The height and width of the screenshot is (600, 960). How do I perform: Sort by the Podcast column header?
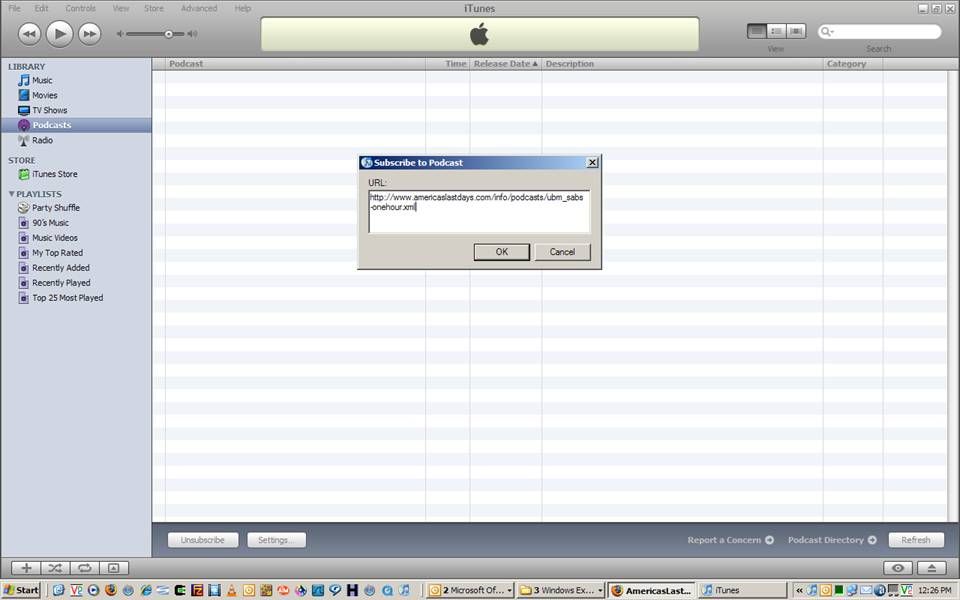point(295,64)
